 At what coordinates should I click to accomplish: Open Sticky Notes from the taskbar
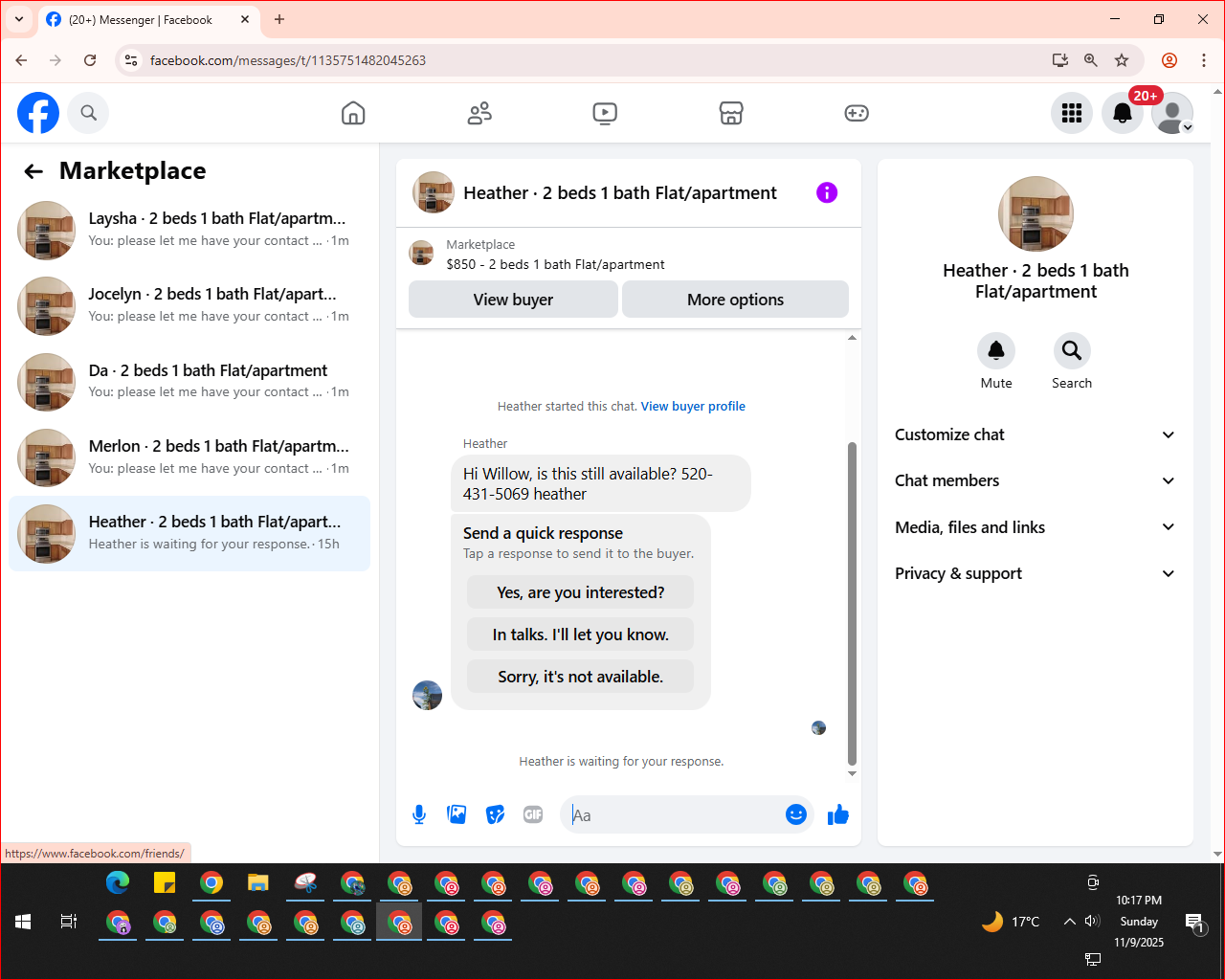click(x=165, y=882)
